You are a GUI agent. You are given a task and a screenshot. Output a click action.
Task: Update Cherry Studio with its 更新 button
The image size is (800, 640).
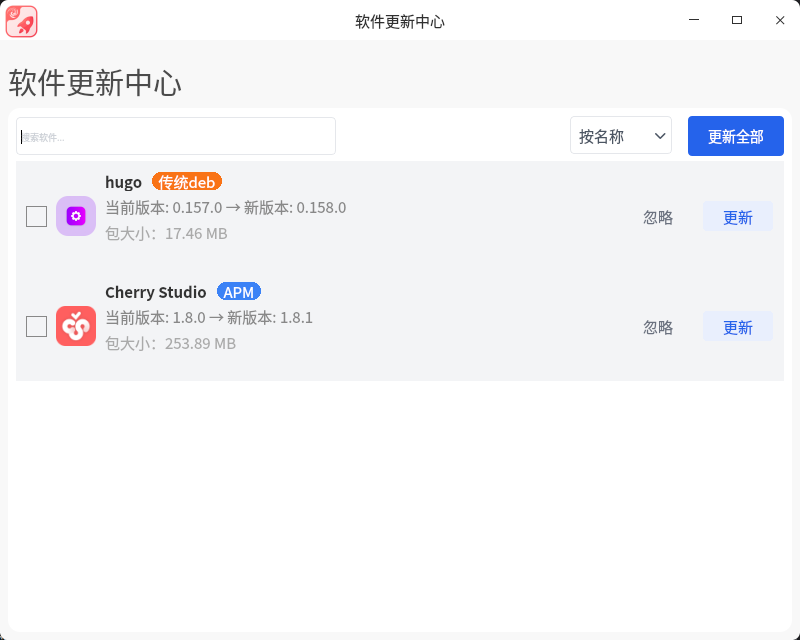(738, 327)
